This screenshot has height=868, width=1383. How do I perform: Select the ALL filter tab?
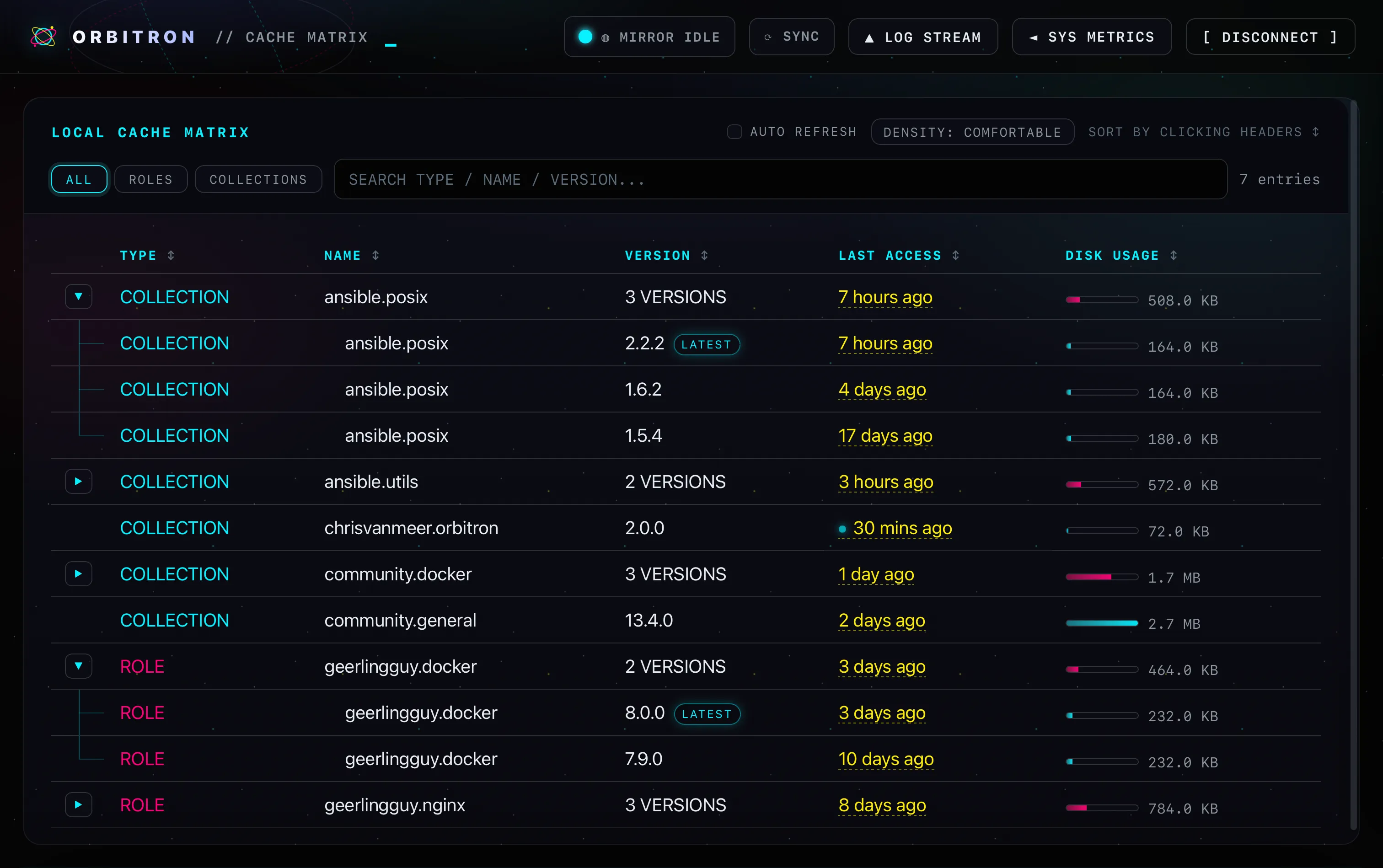[79, 180]
